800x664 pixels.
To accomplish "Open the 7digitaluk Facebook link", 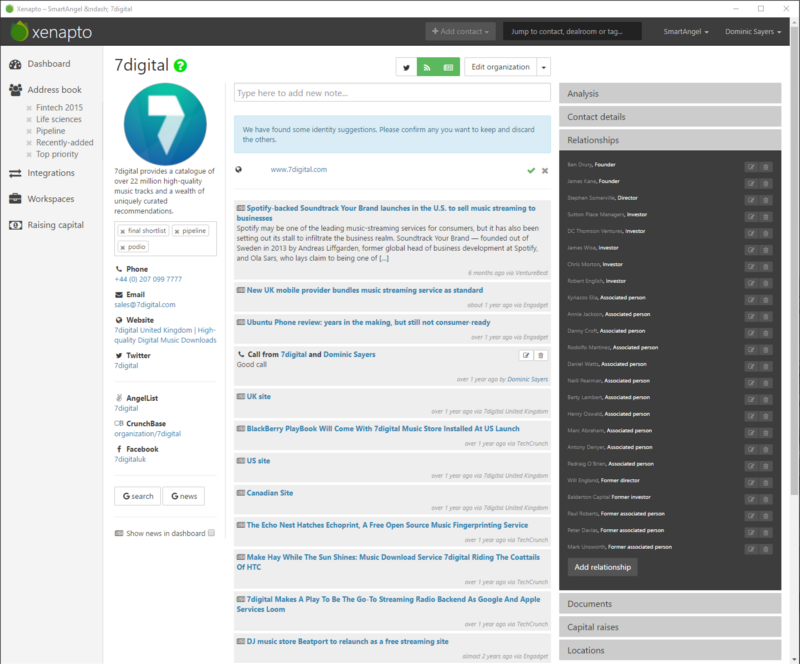I will pyautogui.click(x=130, y=459).
